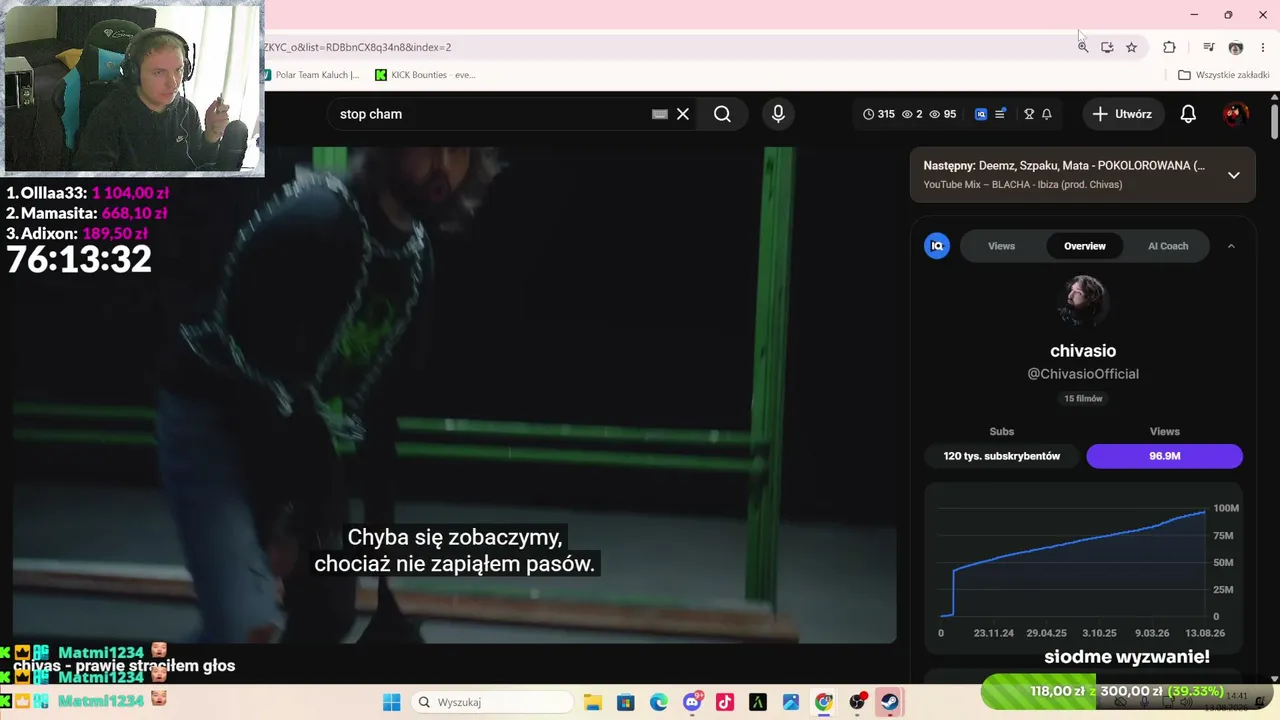The width and height of the screenshot is (1280, 720).
Task: Click the vidIQ logo in the panel
Action: (937, 246)
